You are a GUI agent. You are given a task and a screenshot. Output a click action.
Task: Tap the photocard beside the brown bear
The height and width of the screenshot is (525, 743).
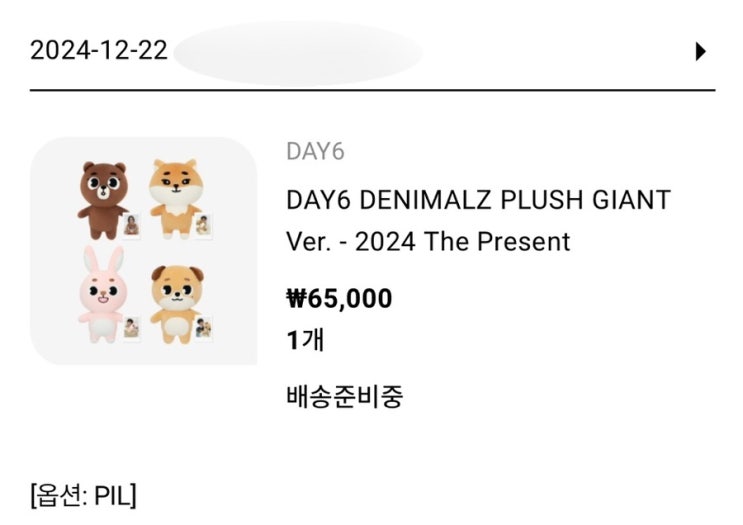pos(131,226)
